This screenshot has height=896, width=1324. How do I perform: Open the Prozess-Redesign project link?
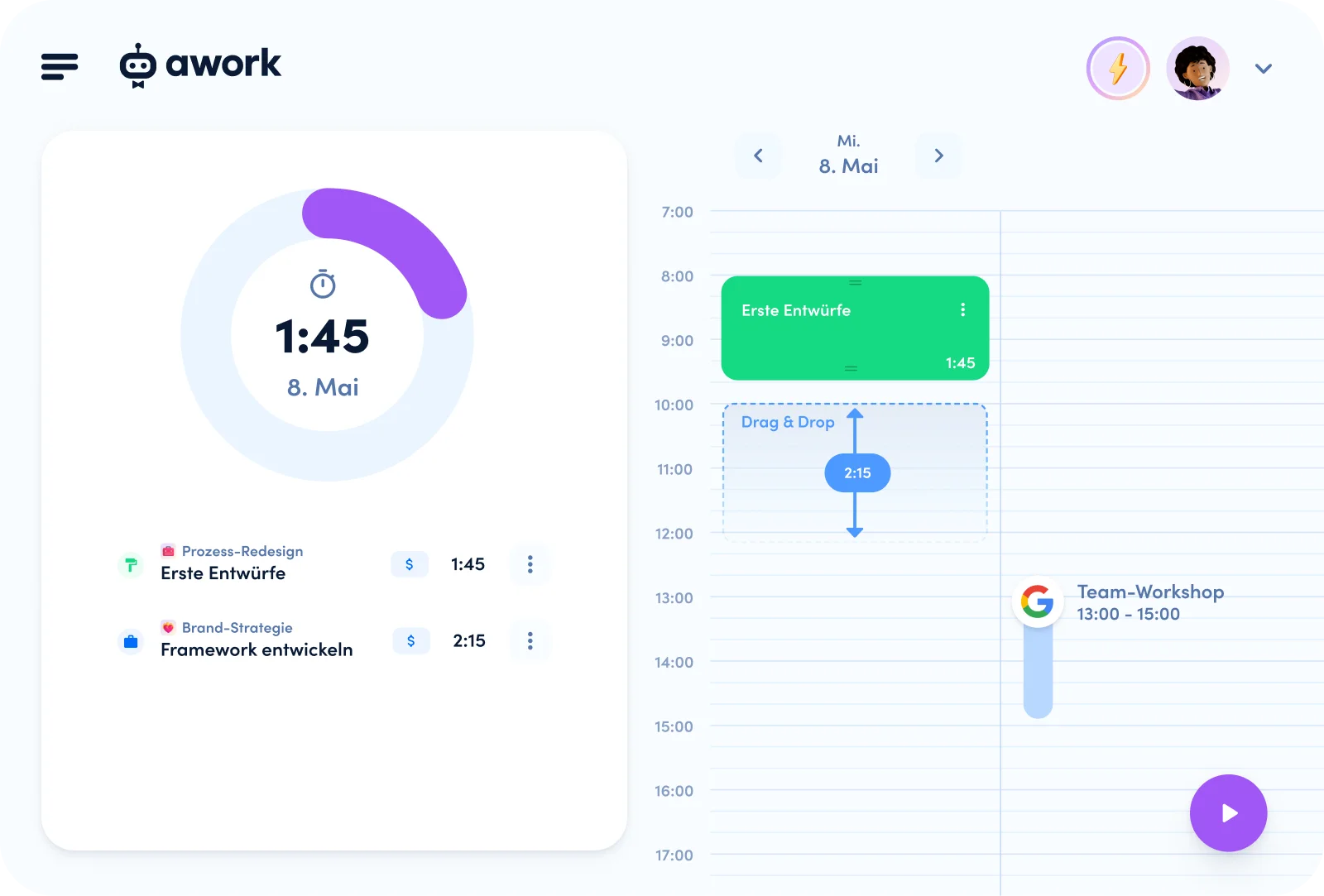coord(242,551)
